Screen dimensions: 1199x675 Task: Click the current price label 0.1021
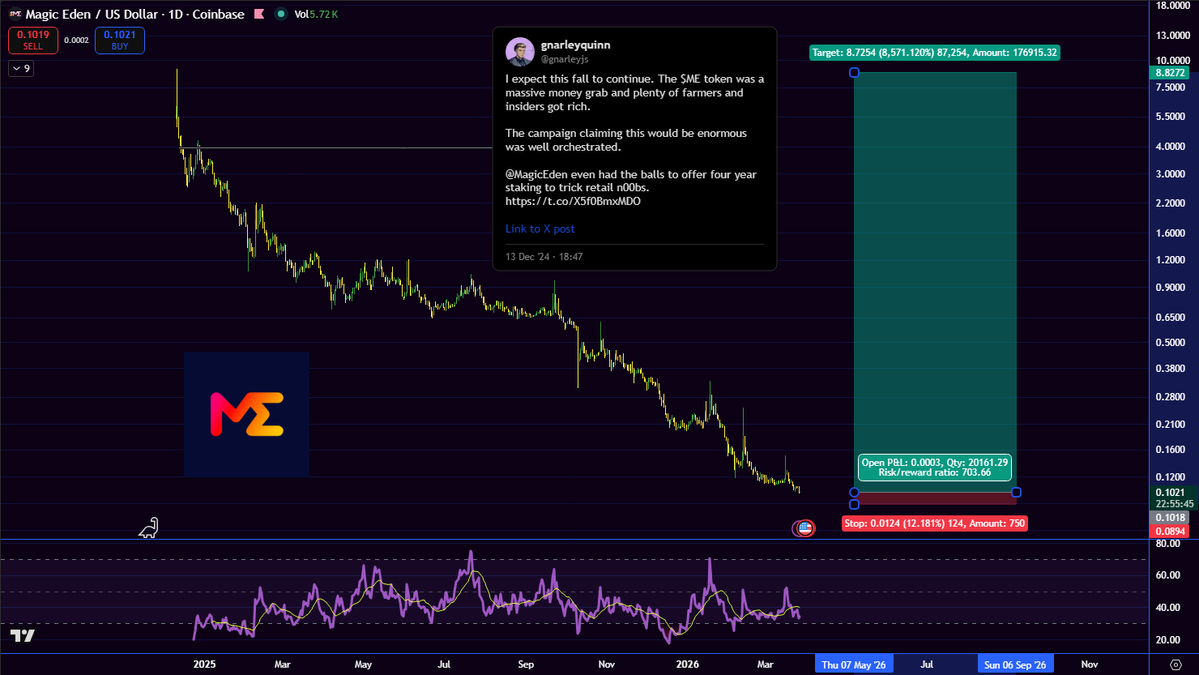click(1170, 493)
